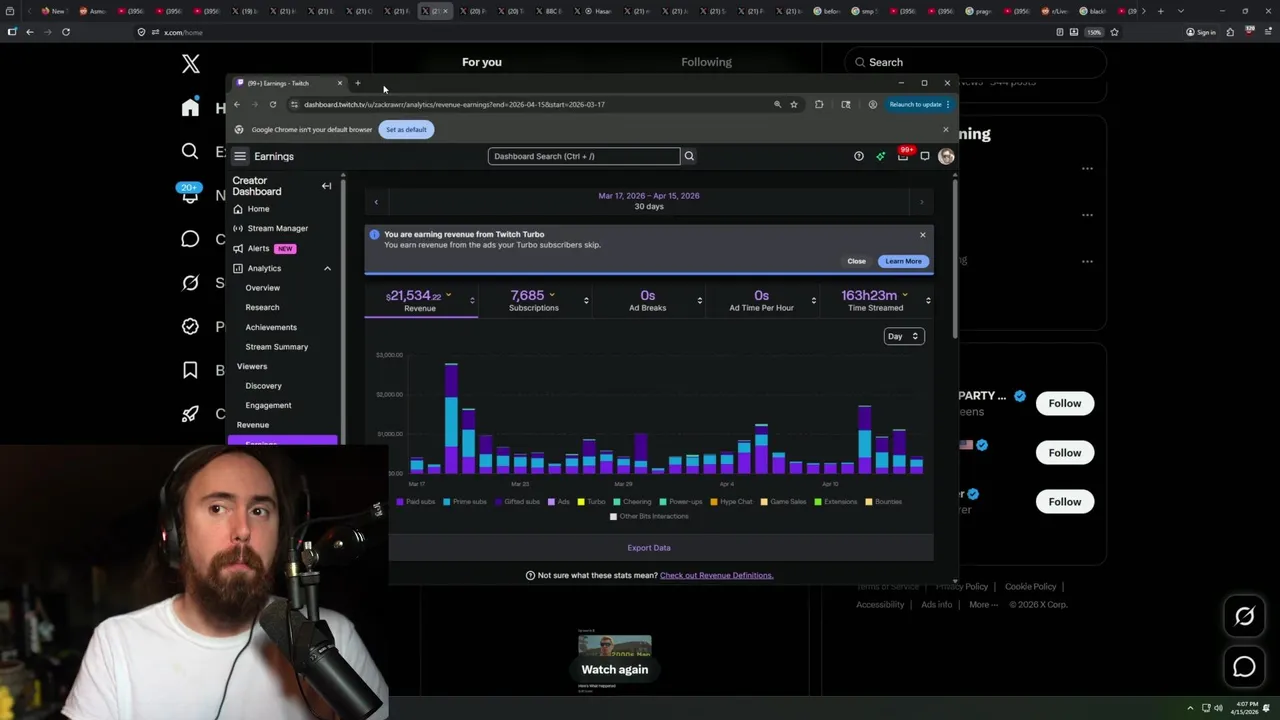Switch to Following tab on X
This screenshot has width=1280, height=720.
click(x=706, y=62)
